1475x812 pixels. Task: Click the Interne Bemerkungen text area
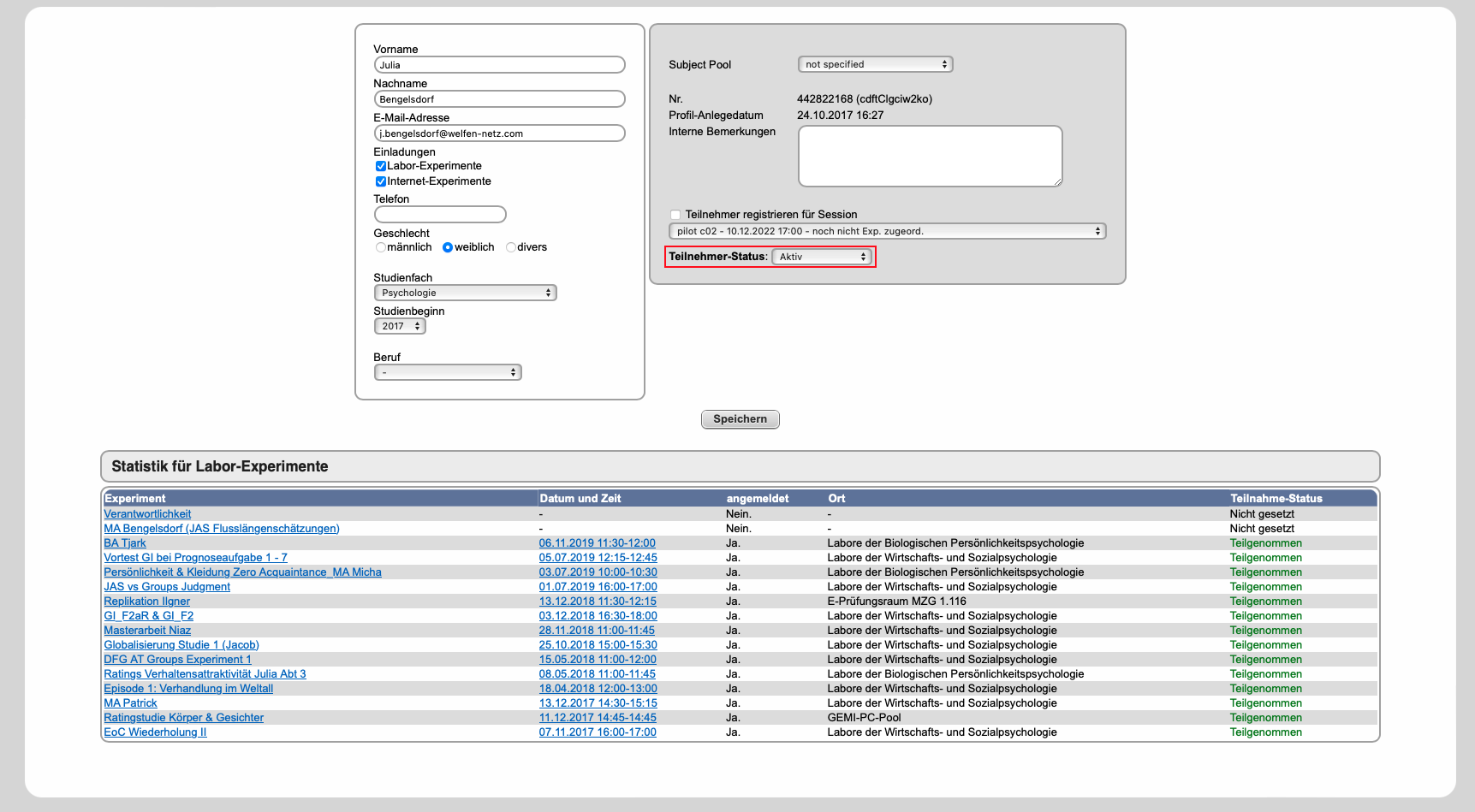tap(930, 156)
